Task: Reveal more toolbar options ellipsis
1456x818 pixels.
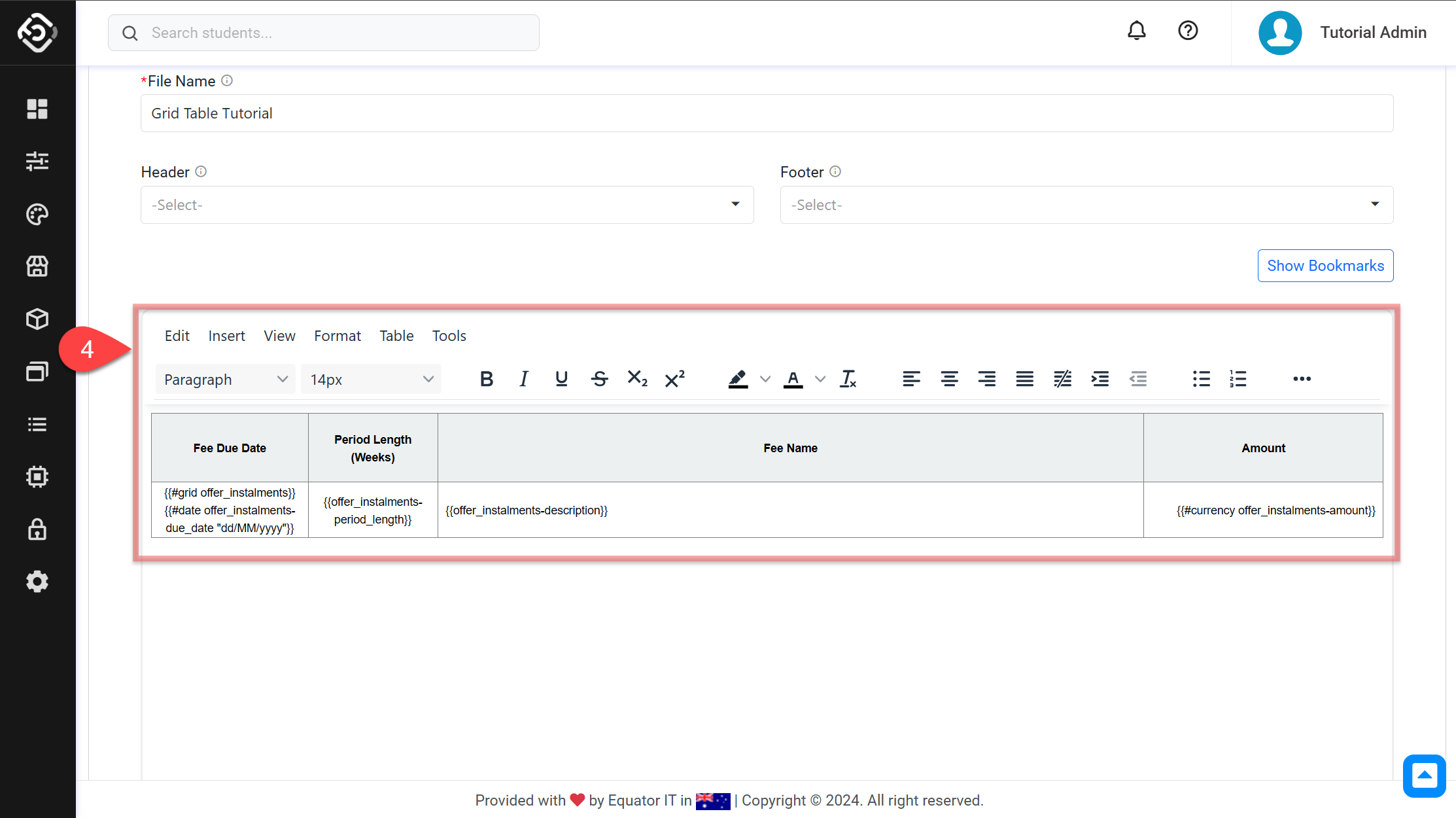Action: click(x=1302, y=379)
